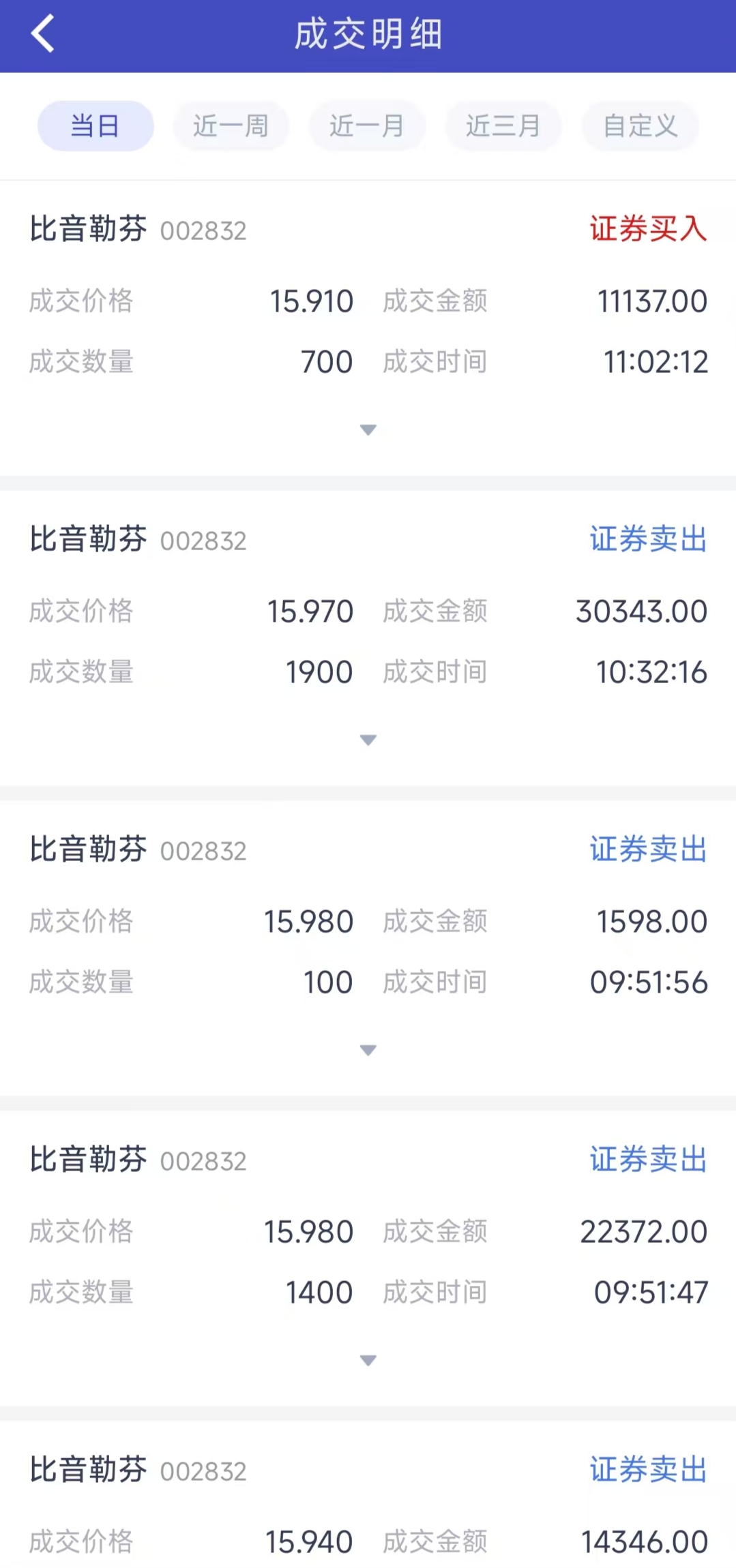Expand the 10:32:16 sell trade details
Viewport: 736px width, 1568px height.
(368, 740)
